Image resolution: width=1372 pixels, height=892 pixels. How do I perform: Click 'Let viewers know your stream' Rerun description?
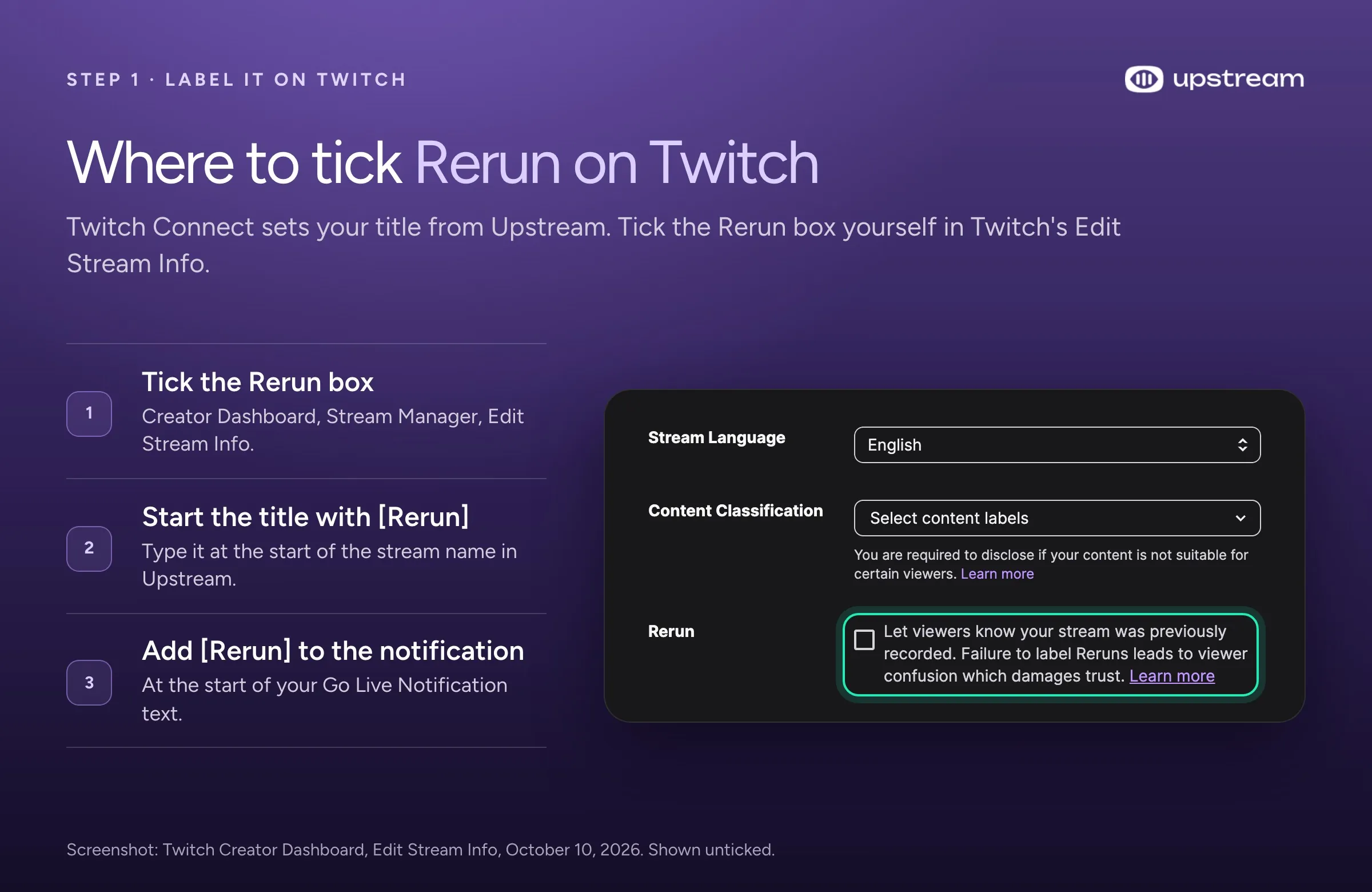point(1066,654)
